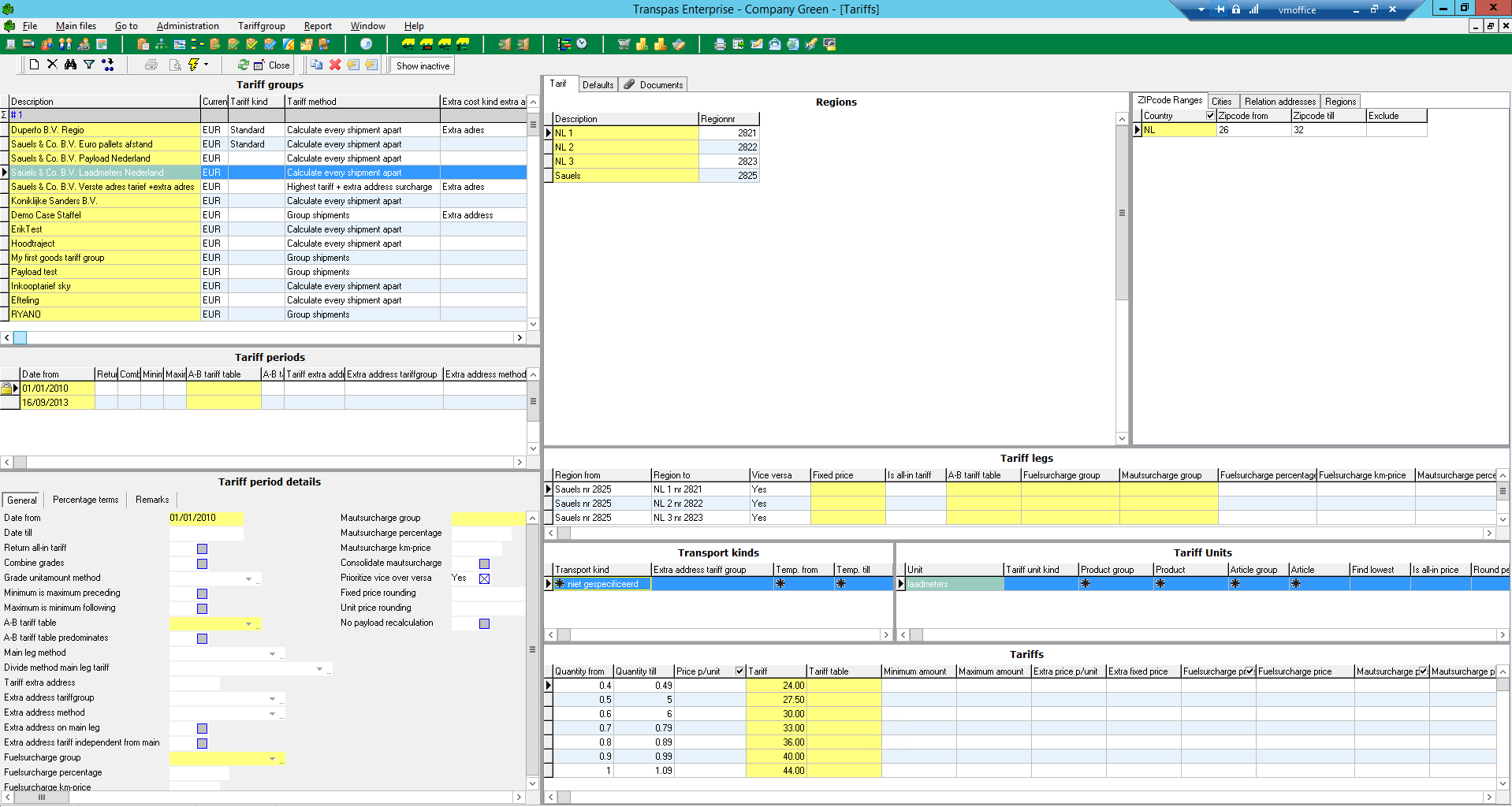Select the Demo Case Staffel tariff group
The height and width of the screenshot is (807, 1512).
104,215
